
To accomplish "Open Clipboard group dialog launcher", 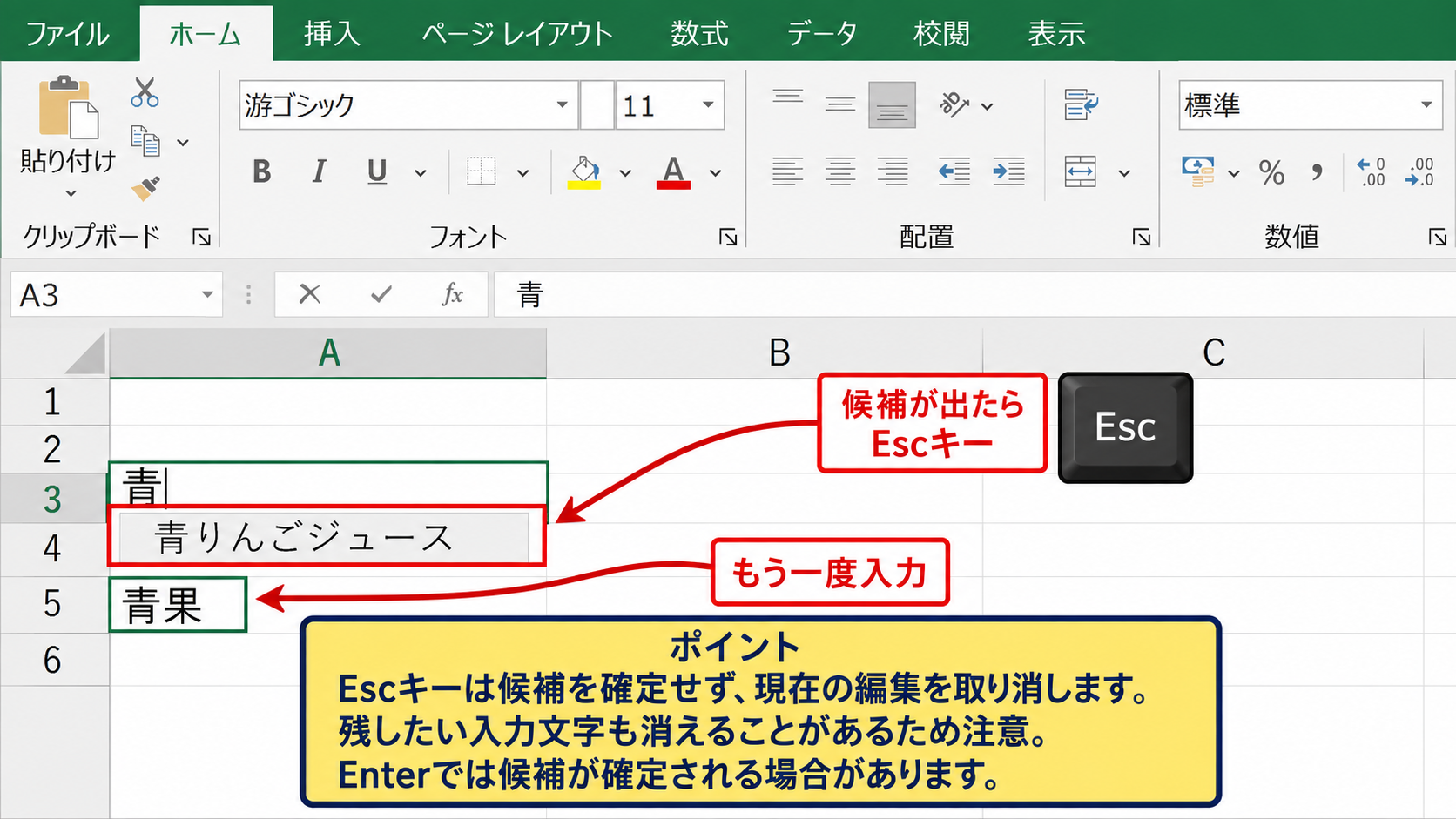I will point(202,237).
